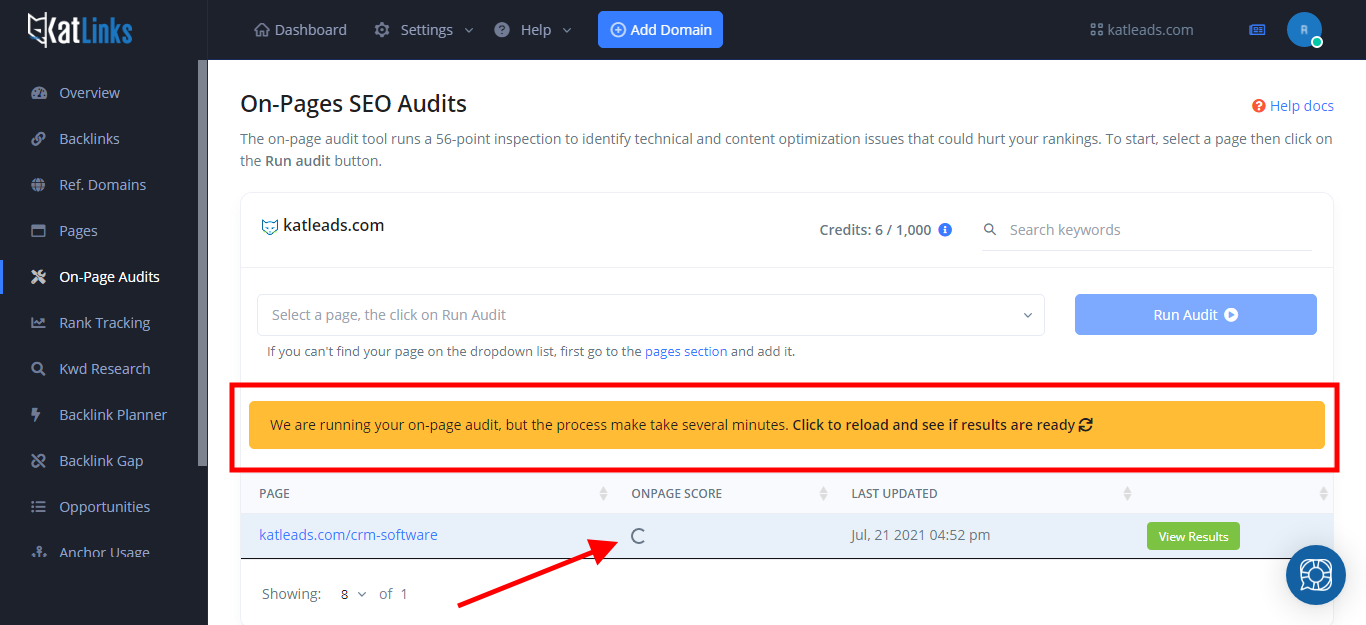Viewport: 1366px width, 625px height.
Task: Click the Kwd Research magnifier icon
Action: click(39, 369)
